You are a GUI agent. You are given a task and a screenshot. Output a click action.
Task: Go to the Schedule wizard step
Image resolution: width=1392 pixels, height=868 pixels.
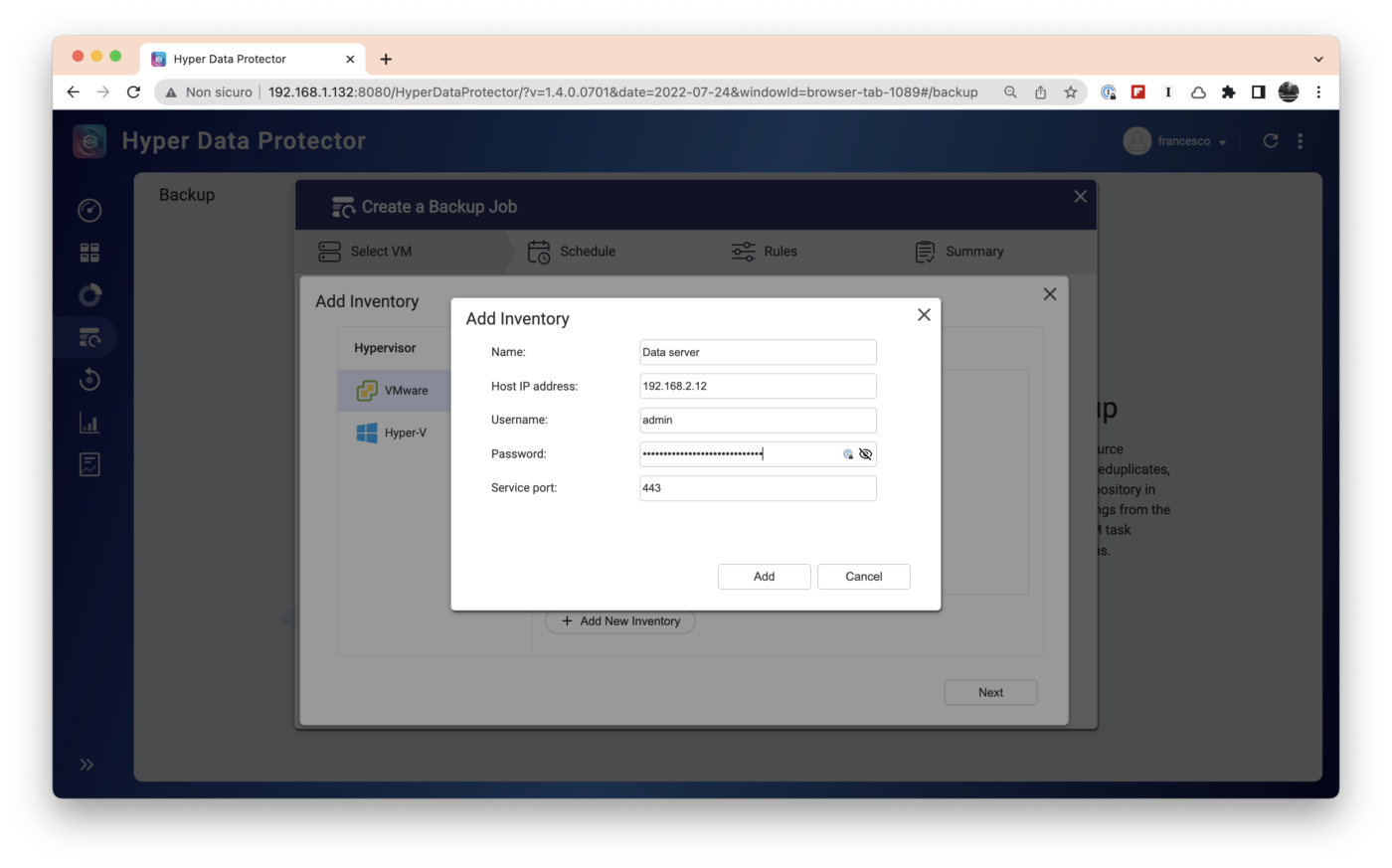(572, 252)
